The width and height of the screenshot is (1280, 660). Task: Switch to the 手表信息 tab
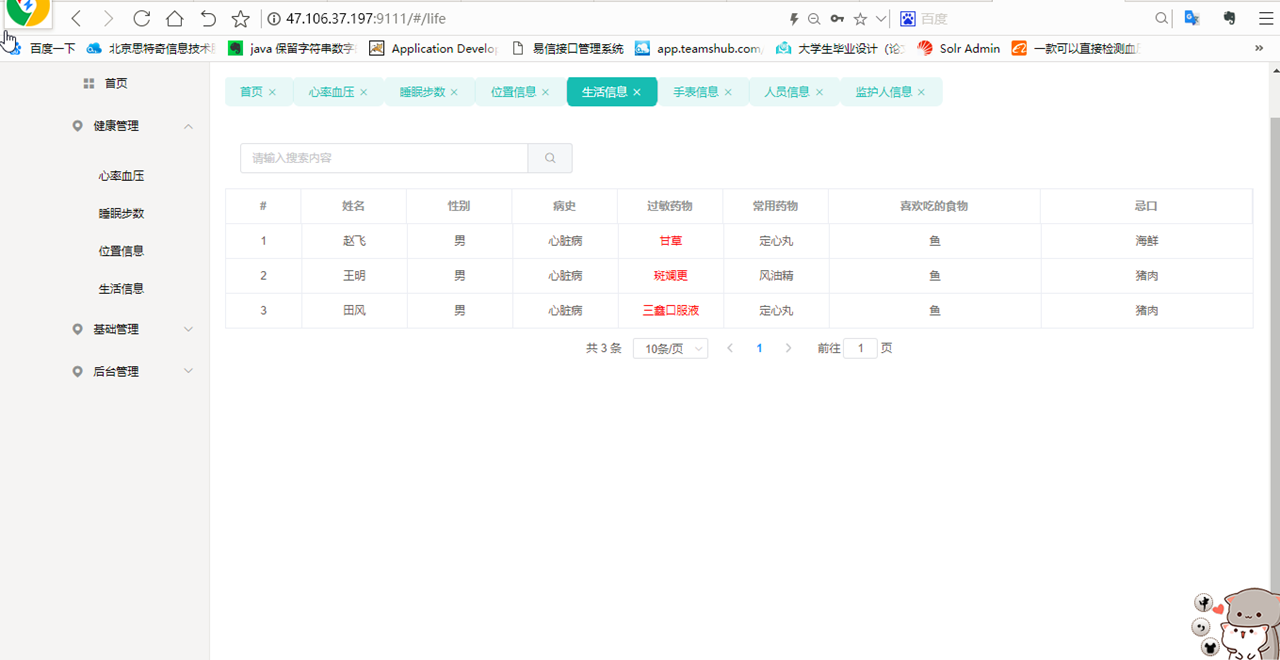click(x=696, y=92)
